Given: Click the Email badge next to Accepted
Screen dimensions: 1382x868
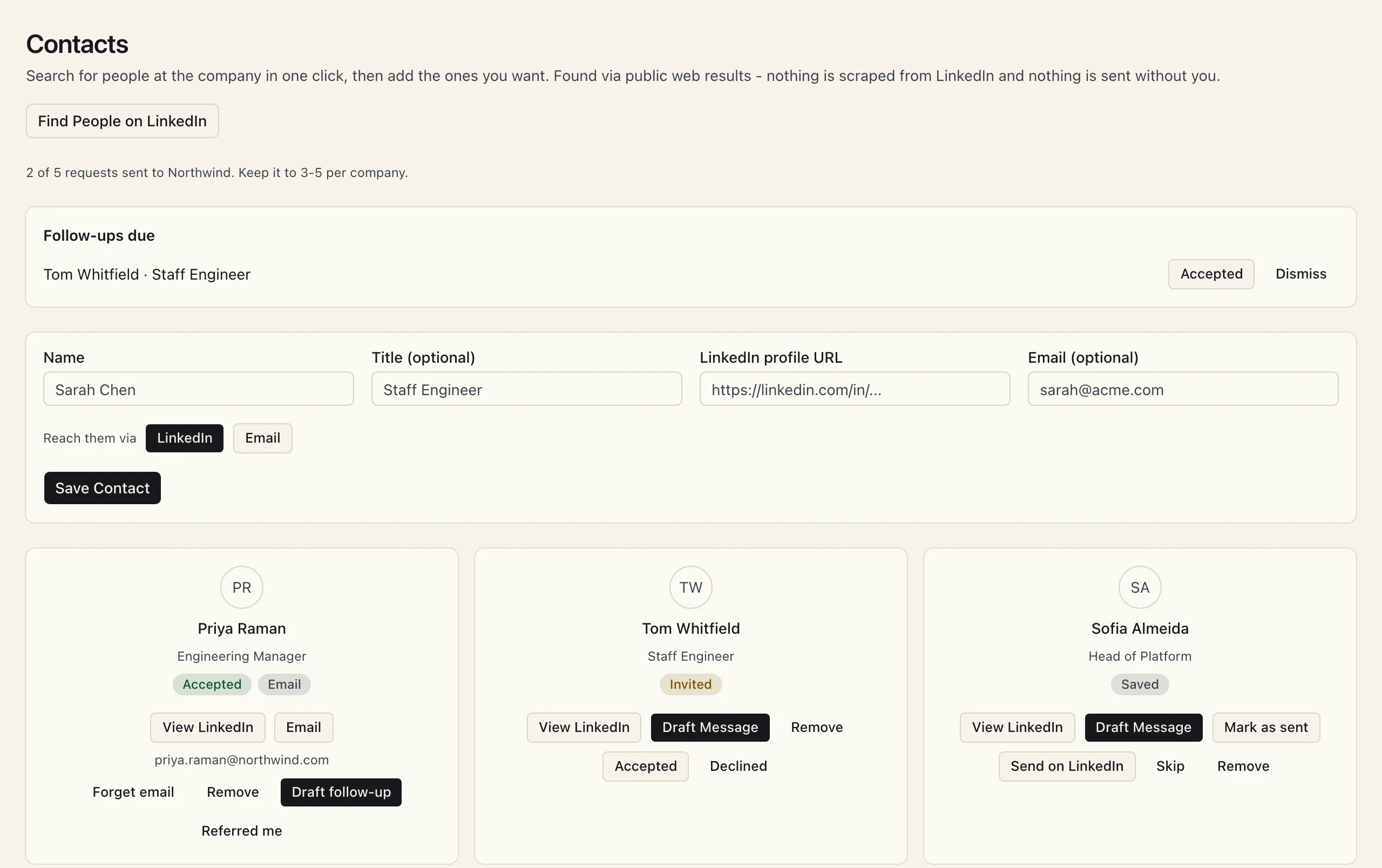Looking at the screenshot, I should tap(284, 684).
